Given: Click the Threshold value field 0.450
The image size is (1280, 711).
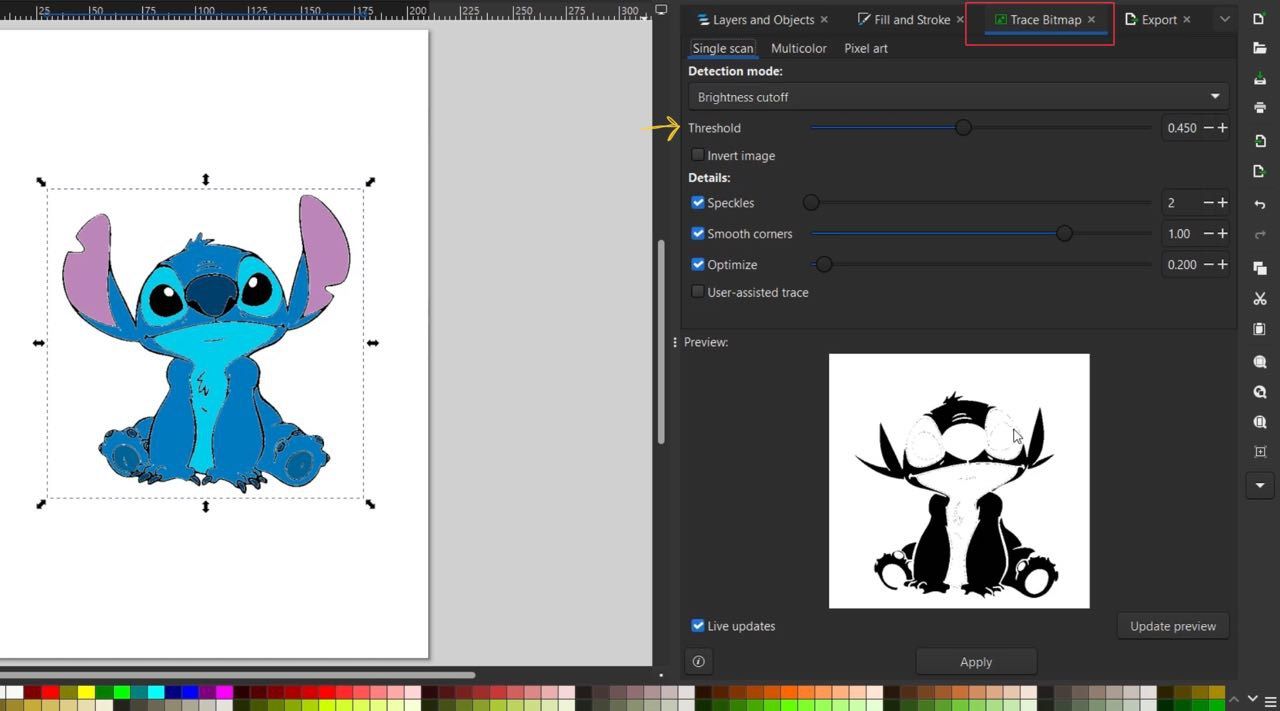Looking at the screenshot, I should (x=1182, y=128).
